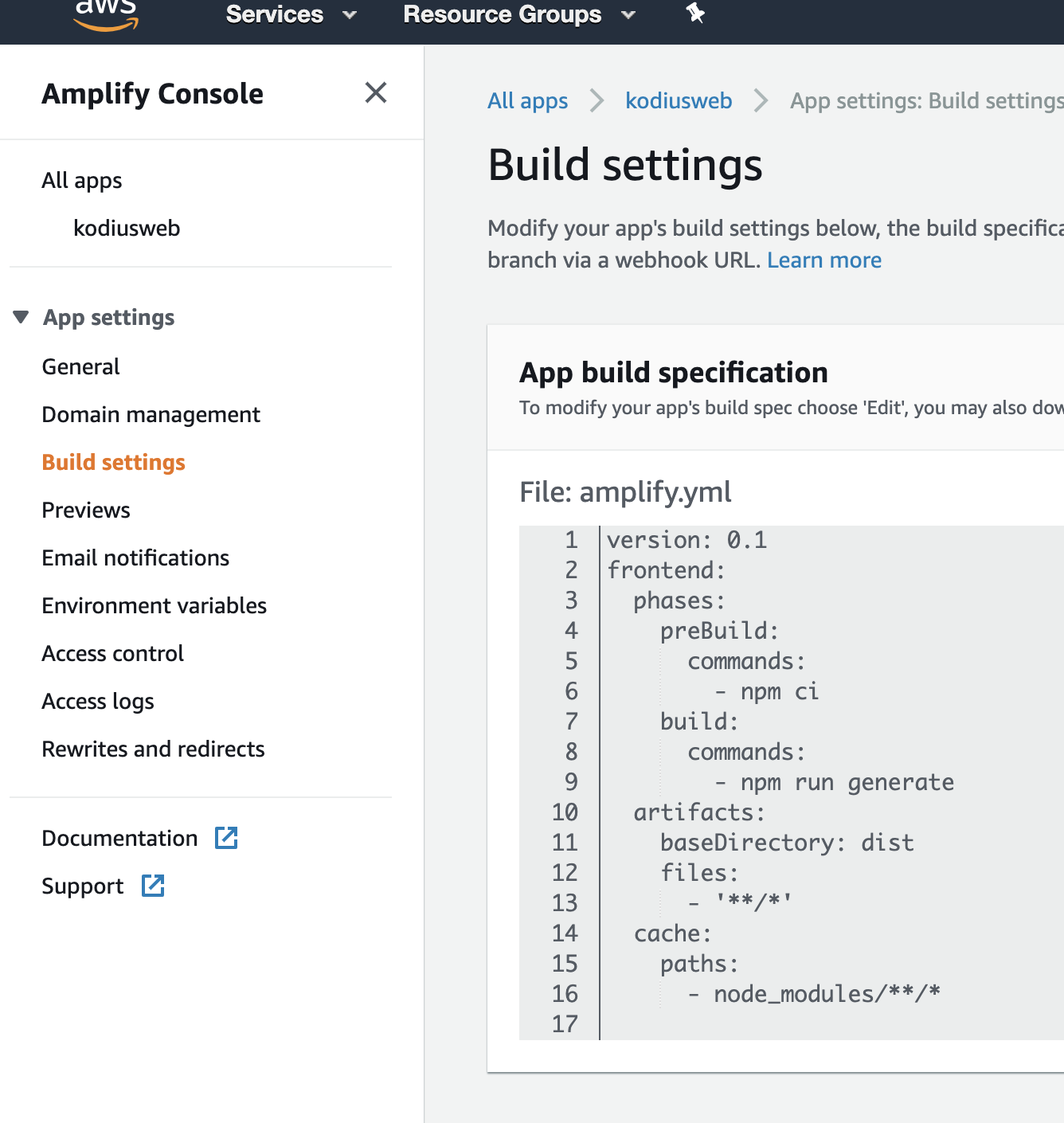Viewport: 1064px width, 1123px height.
Task: Click the pin shortcut icon in the header
Action: pyautogui.click(x=695, y=13)
